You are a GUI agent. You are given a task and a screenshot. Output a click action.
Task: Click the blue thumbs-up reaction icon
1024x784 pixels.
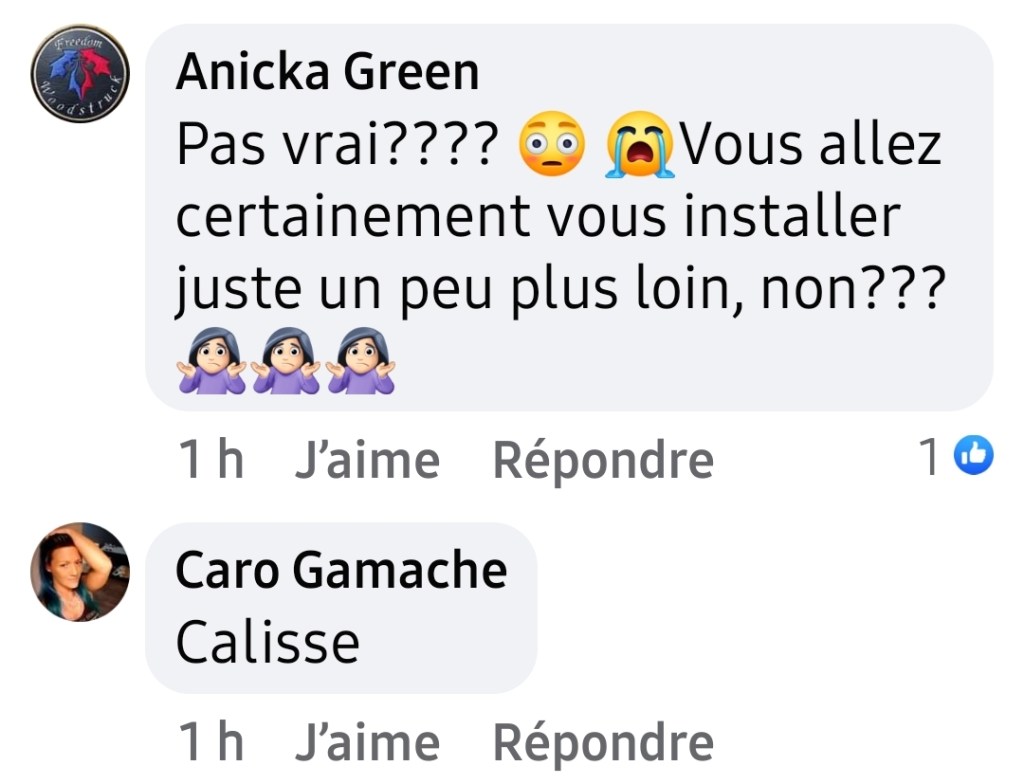(973, 457)
